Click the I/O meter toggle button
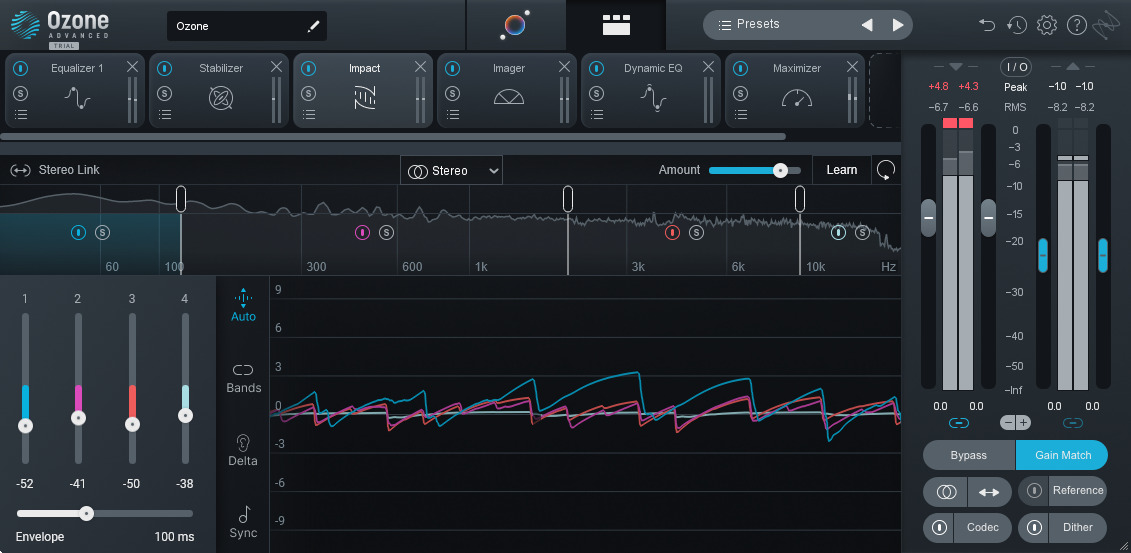 [1016, 67]
